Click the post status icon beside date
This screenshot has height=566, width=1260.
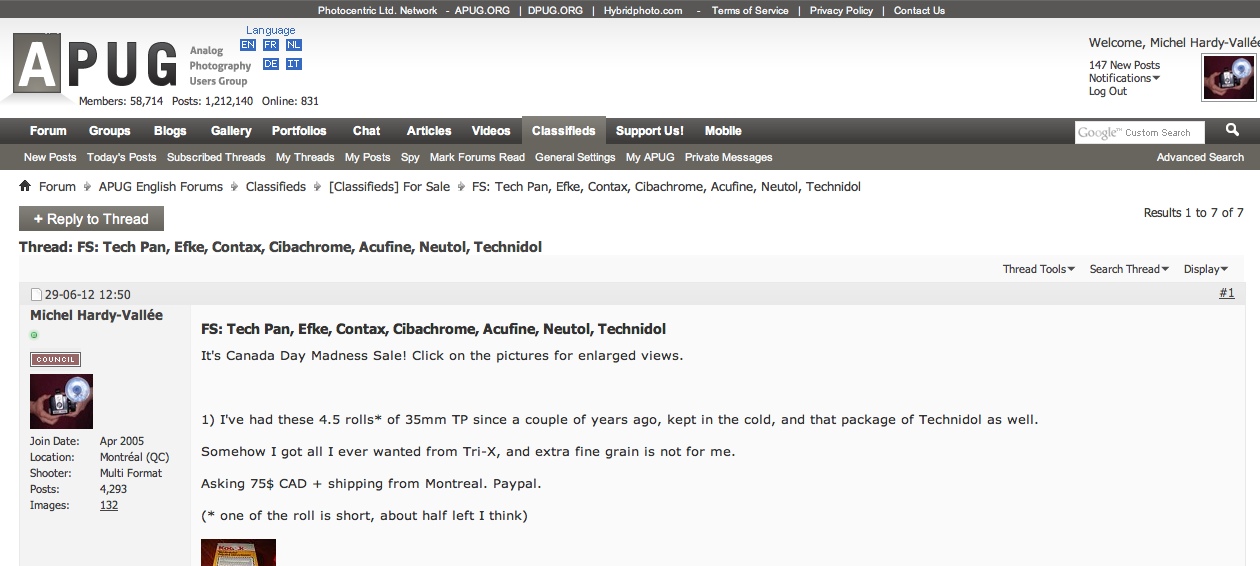pyautogui.click(x=36, y=294)
